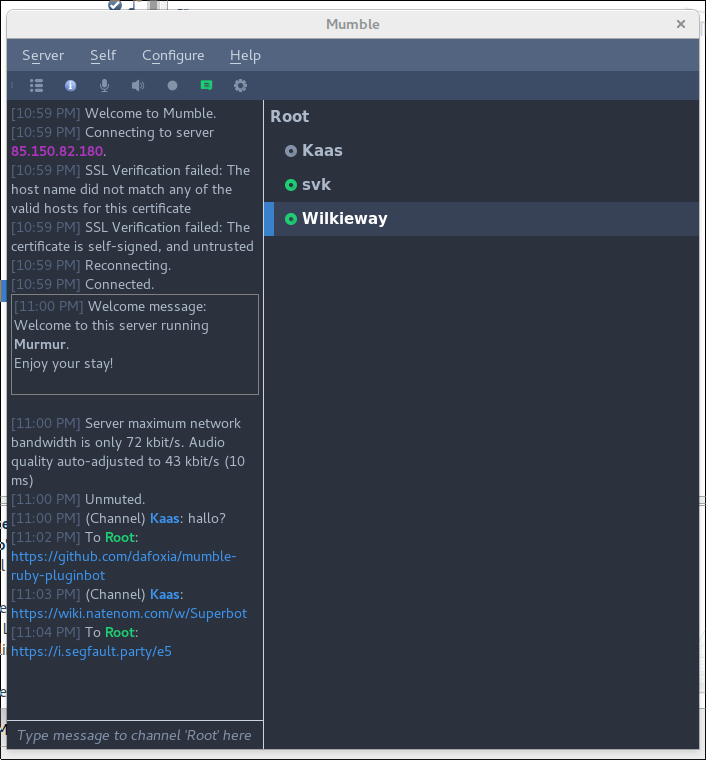The width and height of the screenshot is (706, 760).
Task: Start recording with the round record icon
Action: (x=172, y=86)
